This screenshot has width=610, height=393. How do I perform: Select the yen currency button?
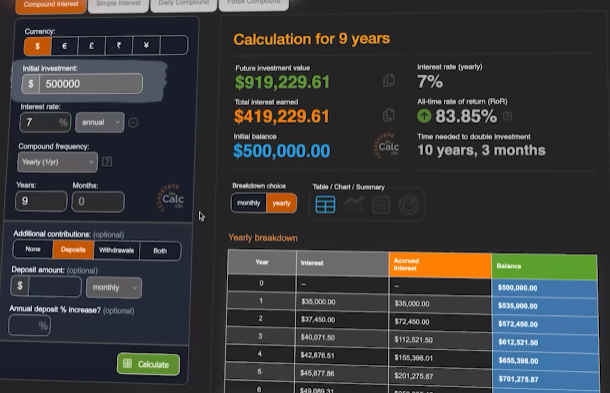point(146,46)
